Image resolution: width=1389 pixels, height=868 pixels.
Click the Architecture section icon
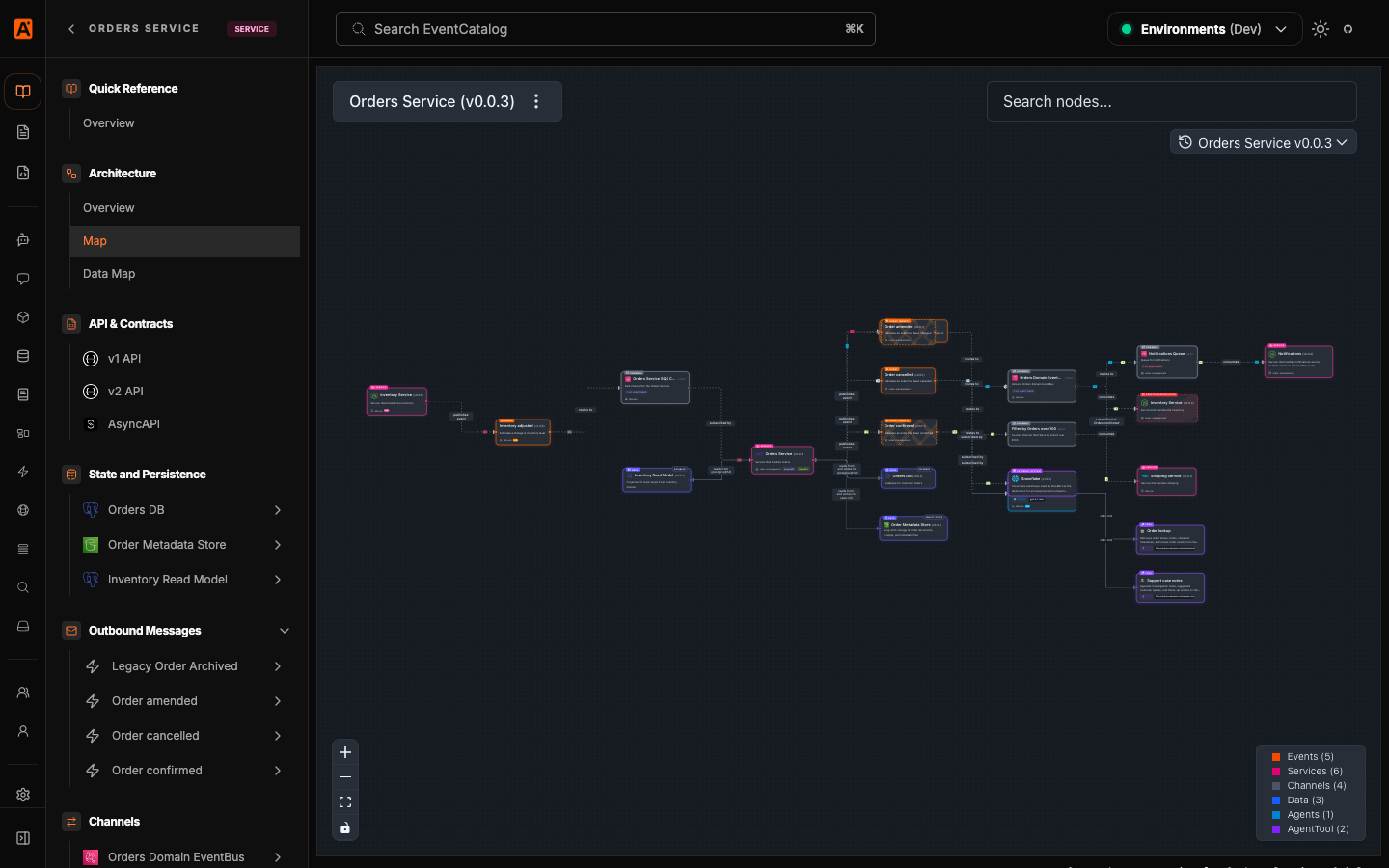point(71,174)
